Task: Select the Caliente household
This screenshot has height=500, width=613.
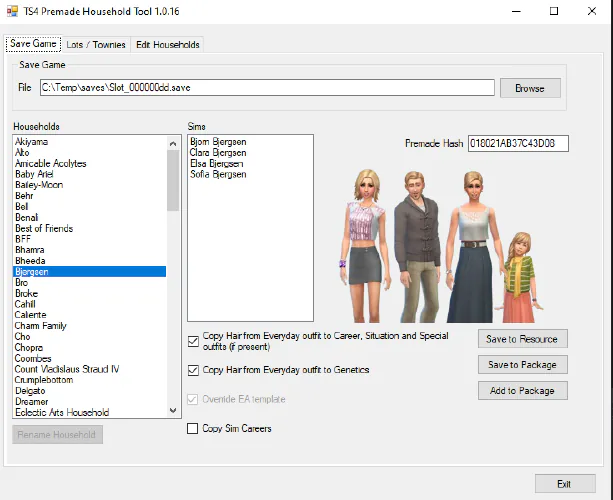Action: (31, 315)
